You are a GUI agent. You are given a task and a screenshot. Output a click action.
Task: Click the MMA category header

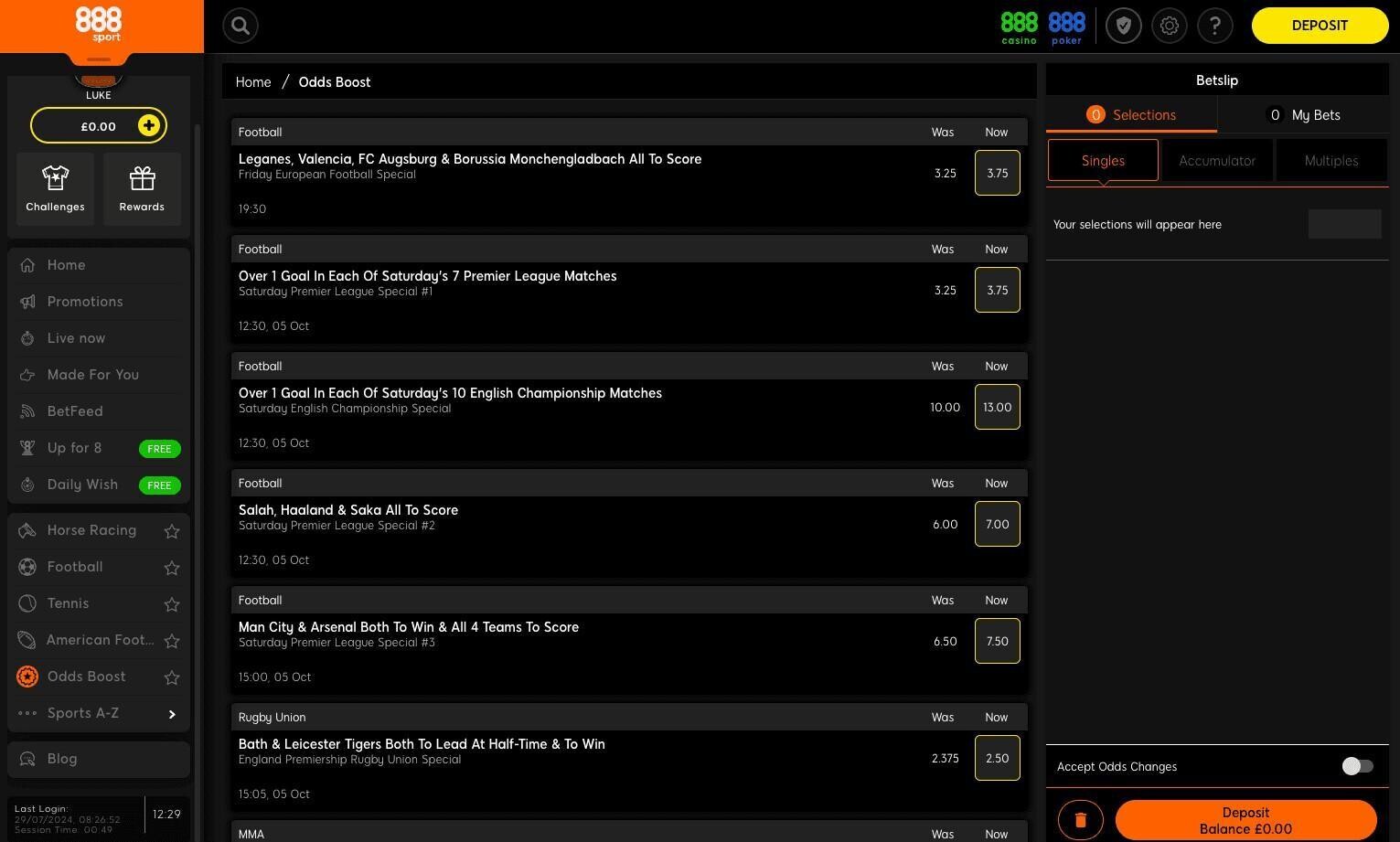click(629, 831)
